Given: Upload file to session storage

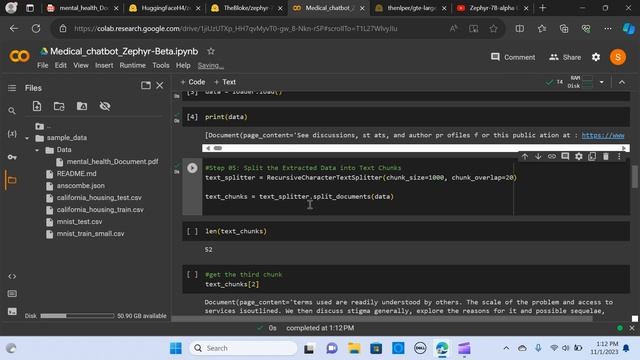Looking at the screenshot, I should pyautogui.click(x=37, y=106).
